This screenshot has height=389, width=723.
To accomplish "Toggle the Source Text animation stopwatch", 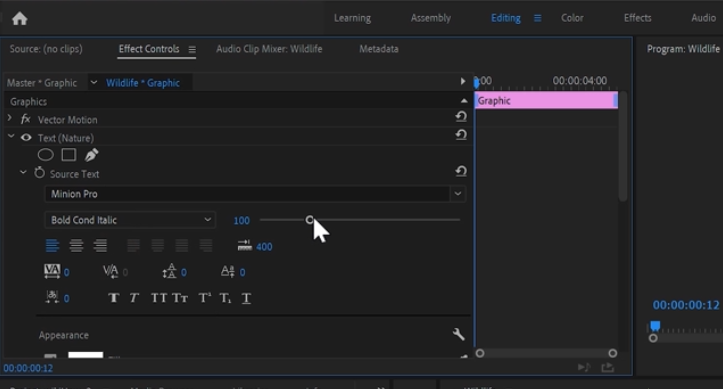I will click(x=40, y=173).
